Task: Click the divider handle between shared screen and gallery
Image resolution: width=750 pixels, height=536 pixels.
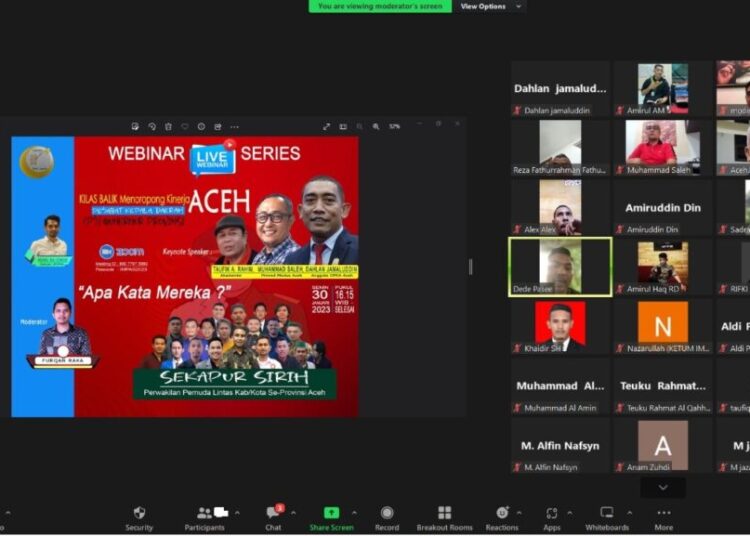Action: [x=471, y=267]
